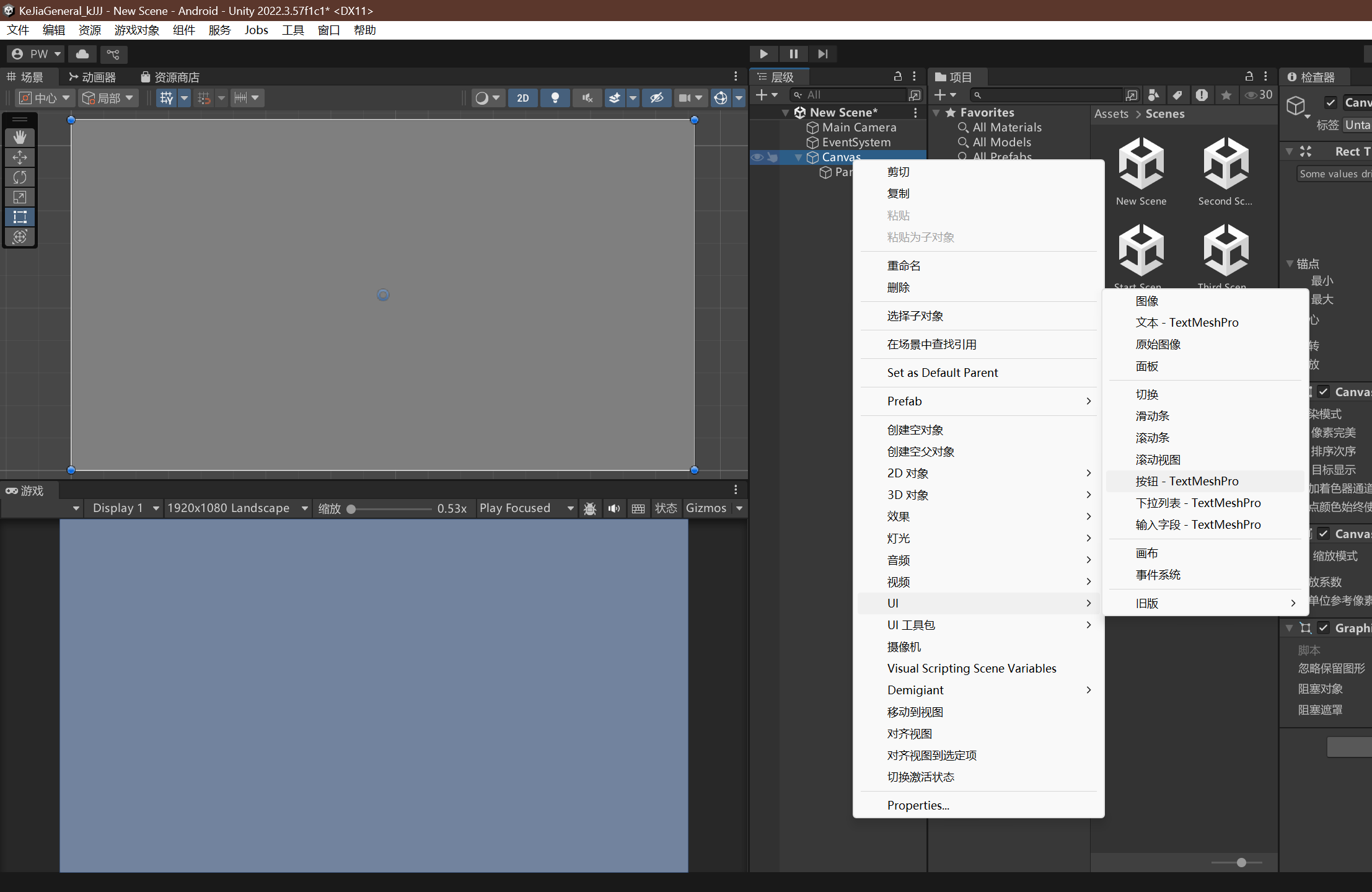Choose 按钮 - TextMeshPro from UI submenu
The height and width of the screenshot is (892, 1372).
[1187, 481]
